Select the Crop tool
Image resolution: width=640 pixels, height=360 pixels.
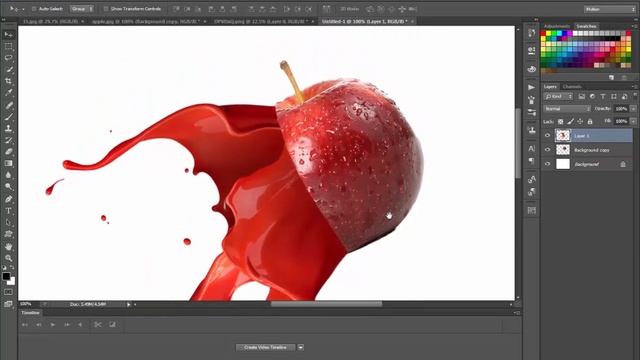coord(8,81)
